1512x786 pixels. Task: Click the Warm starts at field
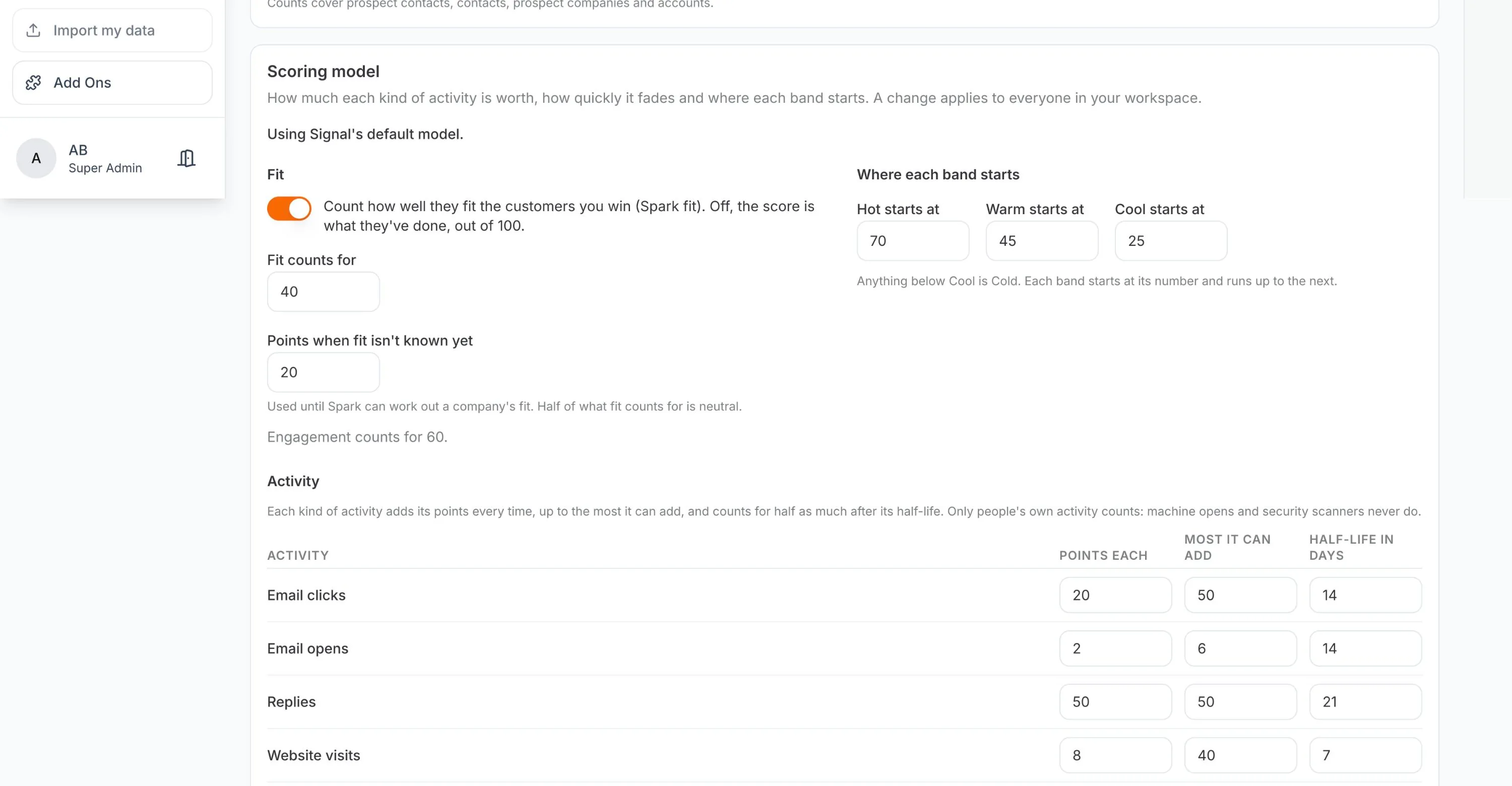pos(1042,240)
